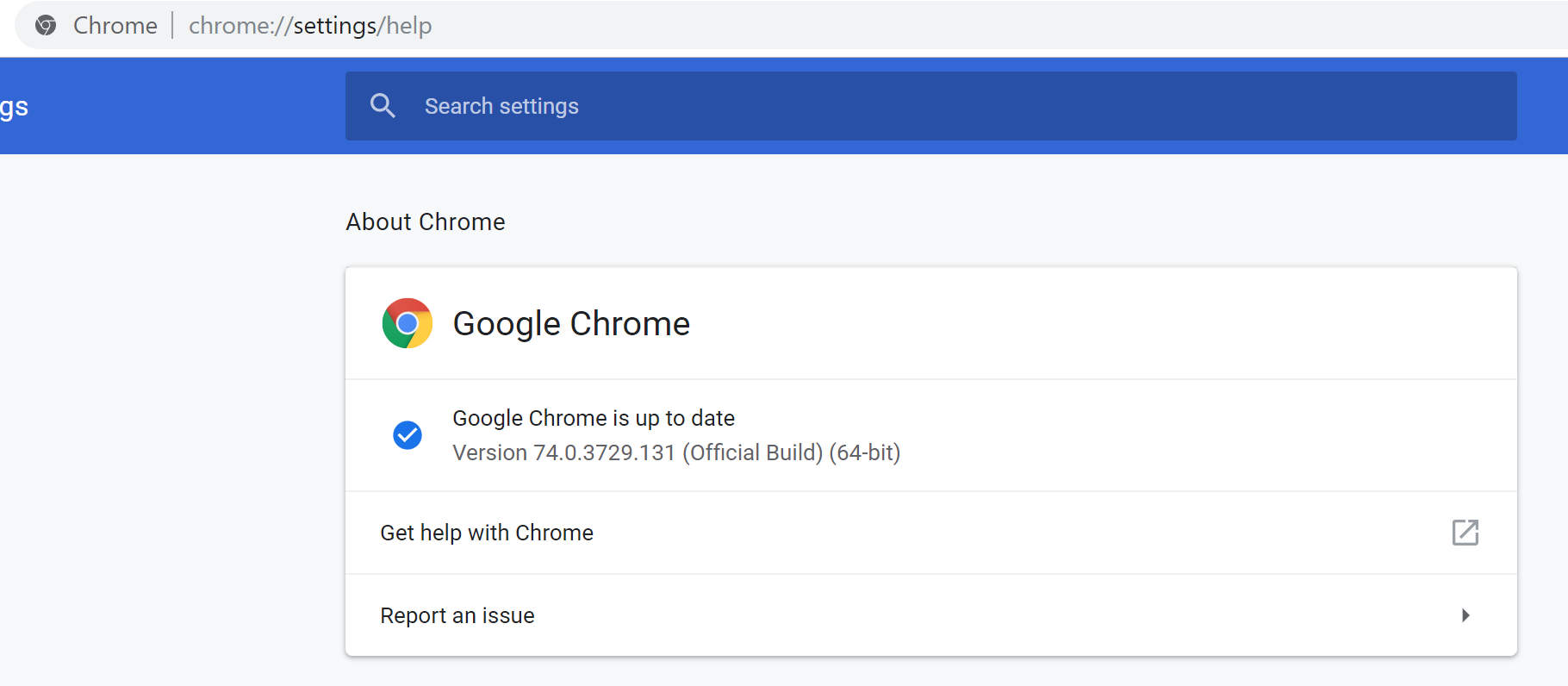The image size is (1568, 686).
Task: Expand the Report an issue arrow
Action: pos(1465,615)
